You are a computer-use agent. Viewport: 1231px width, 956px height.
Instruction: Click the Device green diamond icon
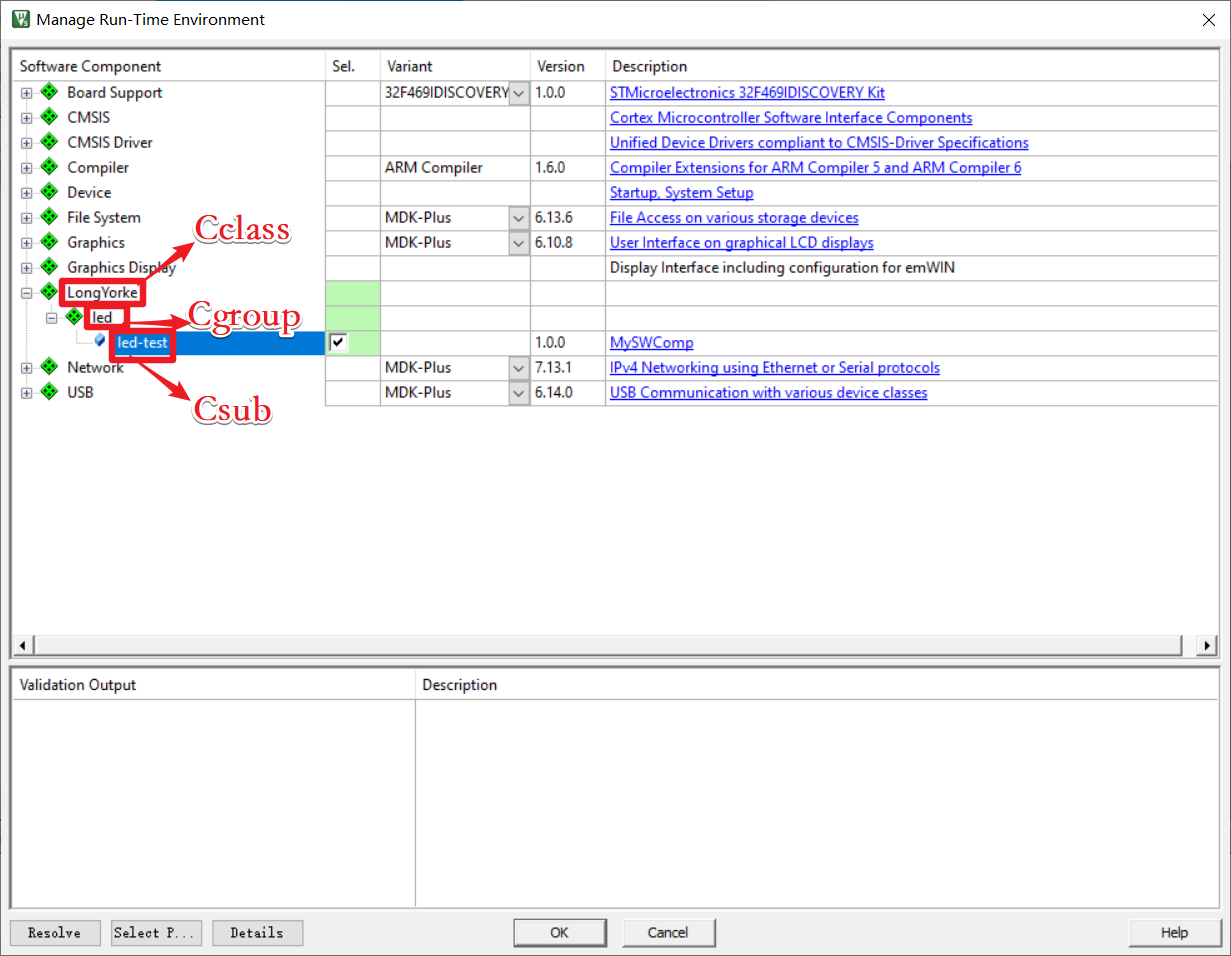(x=49, y=192)
